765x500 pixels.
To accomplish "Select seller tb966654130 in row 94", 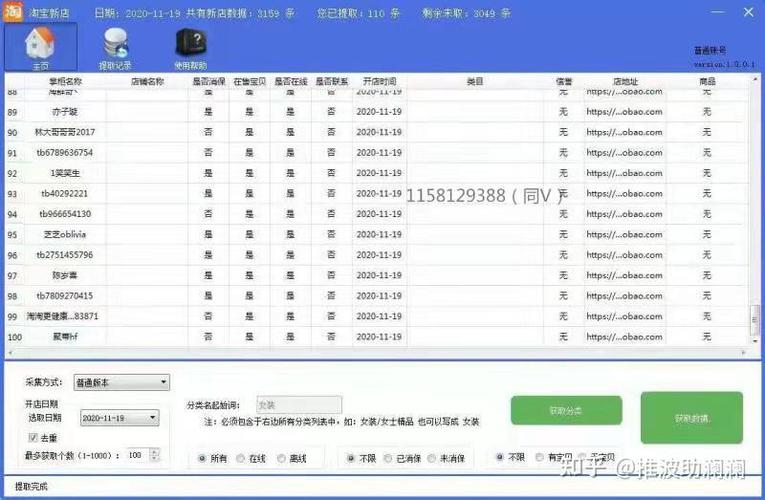I will [x=65, y=214].
